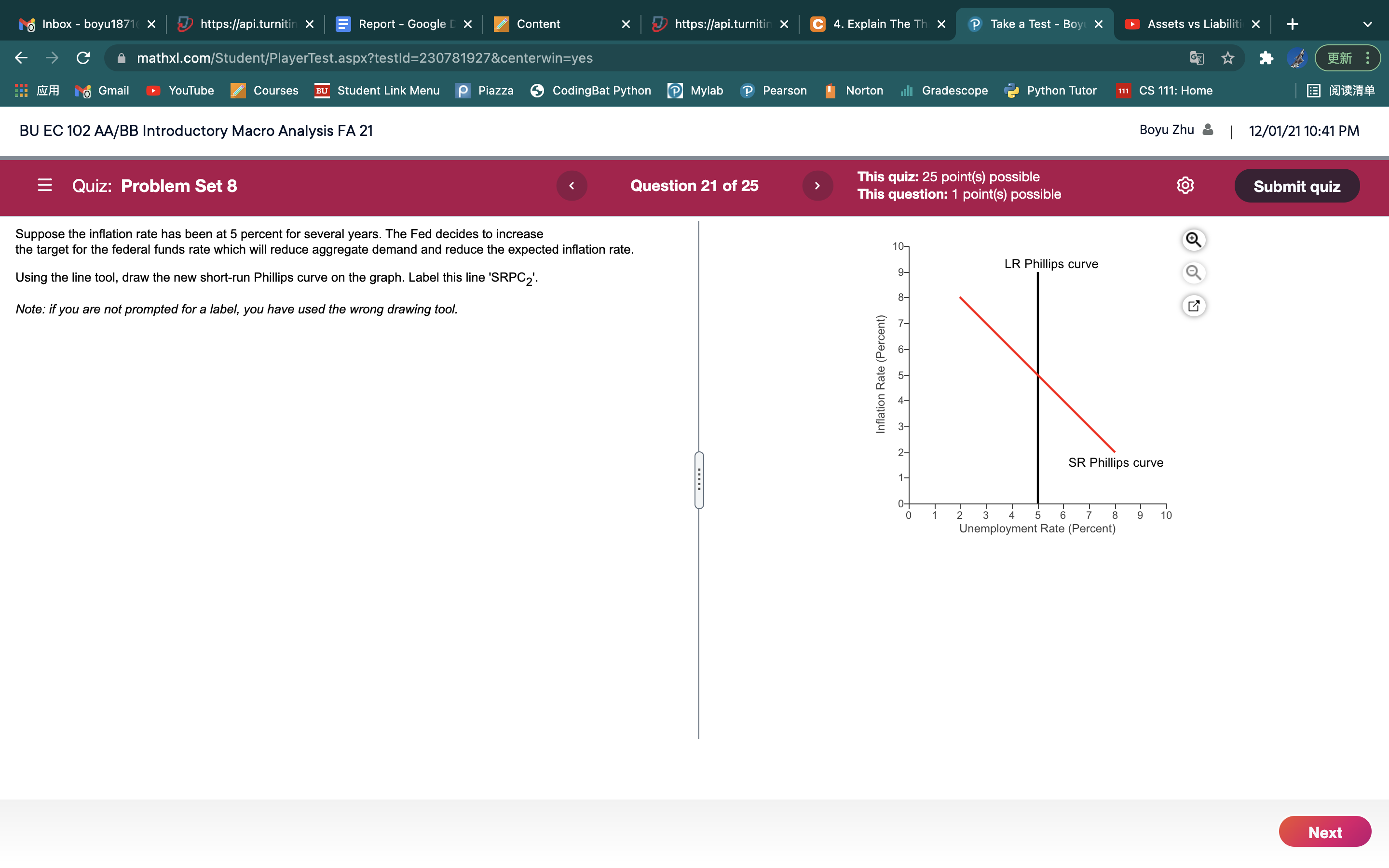Zoom out on the graph
Viewport: 1389px width, 868px height.
click(1193, 272)
